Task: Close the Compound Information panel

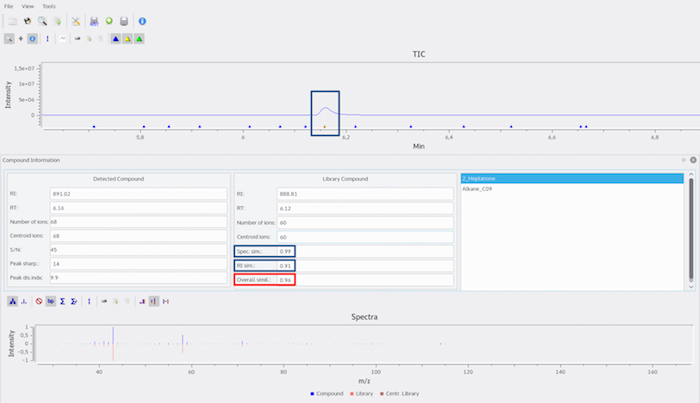Action: click(693, 160)
